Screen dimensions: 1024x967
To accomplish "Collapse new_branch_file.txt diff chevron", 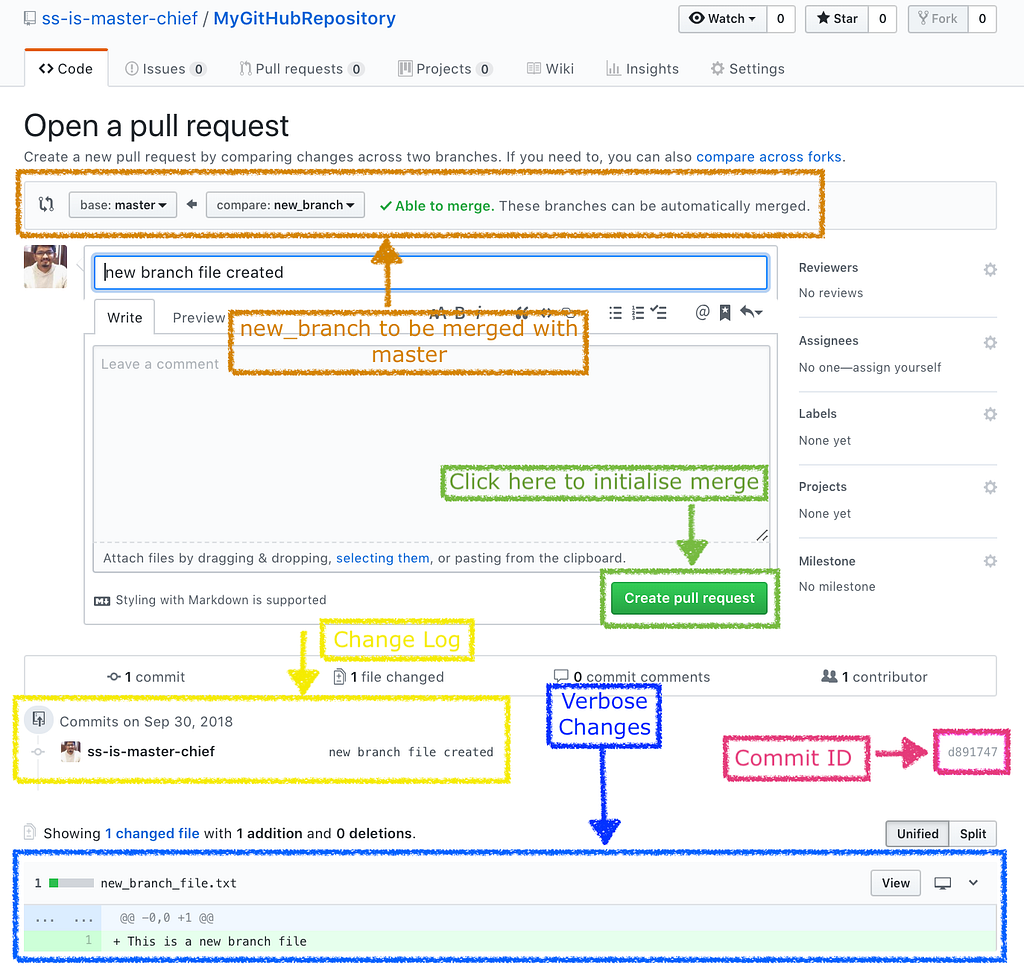I will tap(973, 883).
